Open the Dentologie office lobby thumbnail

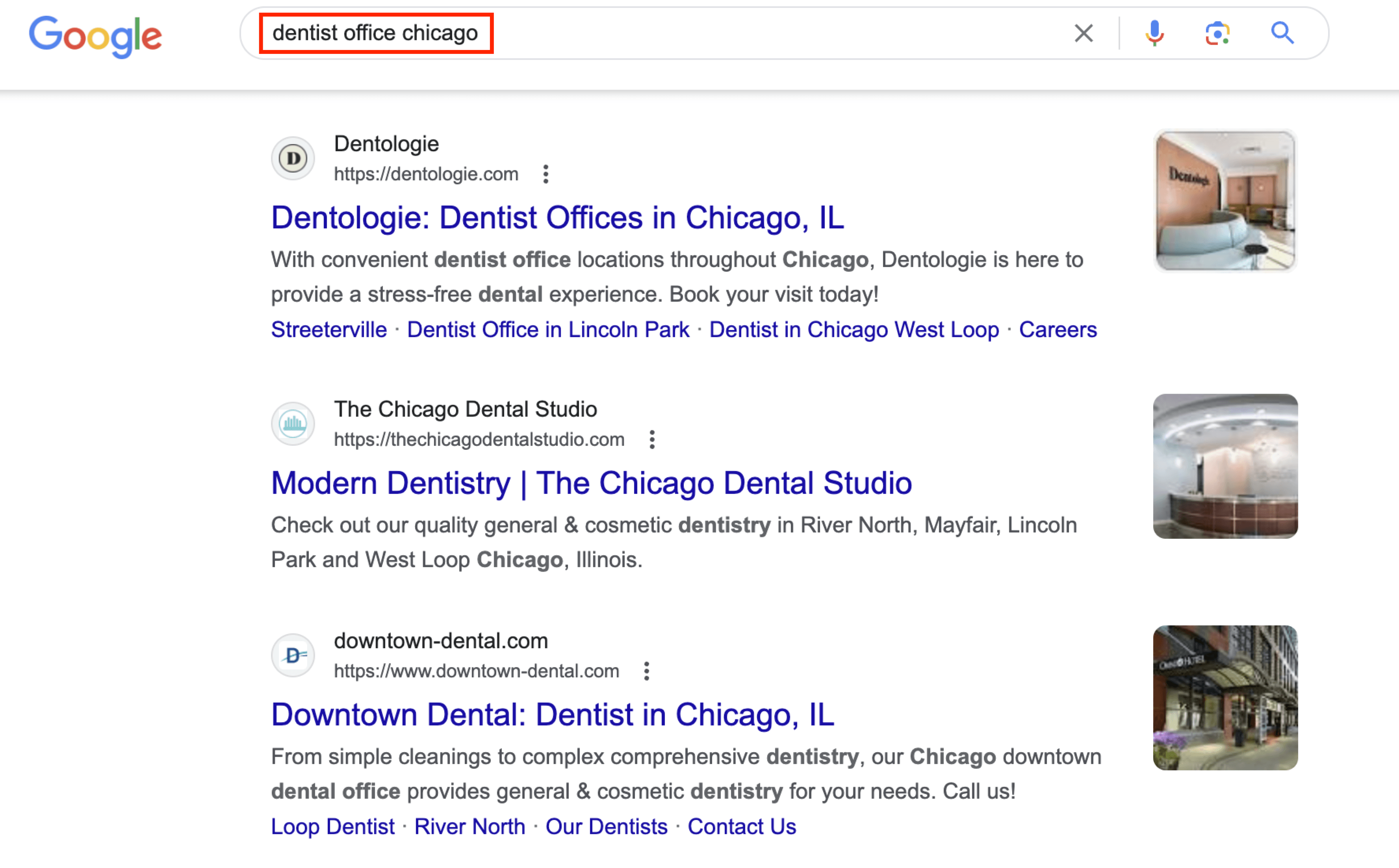pyautogui.click(x=1225, y=201)
